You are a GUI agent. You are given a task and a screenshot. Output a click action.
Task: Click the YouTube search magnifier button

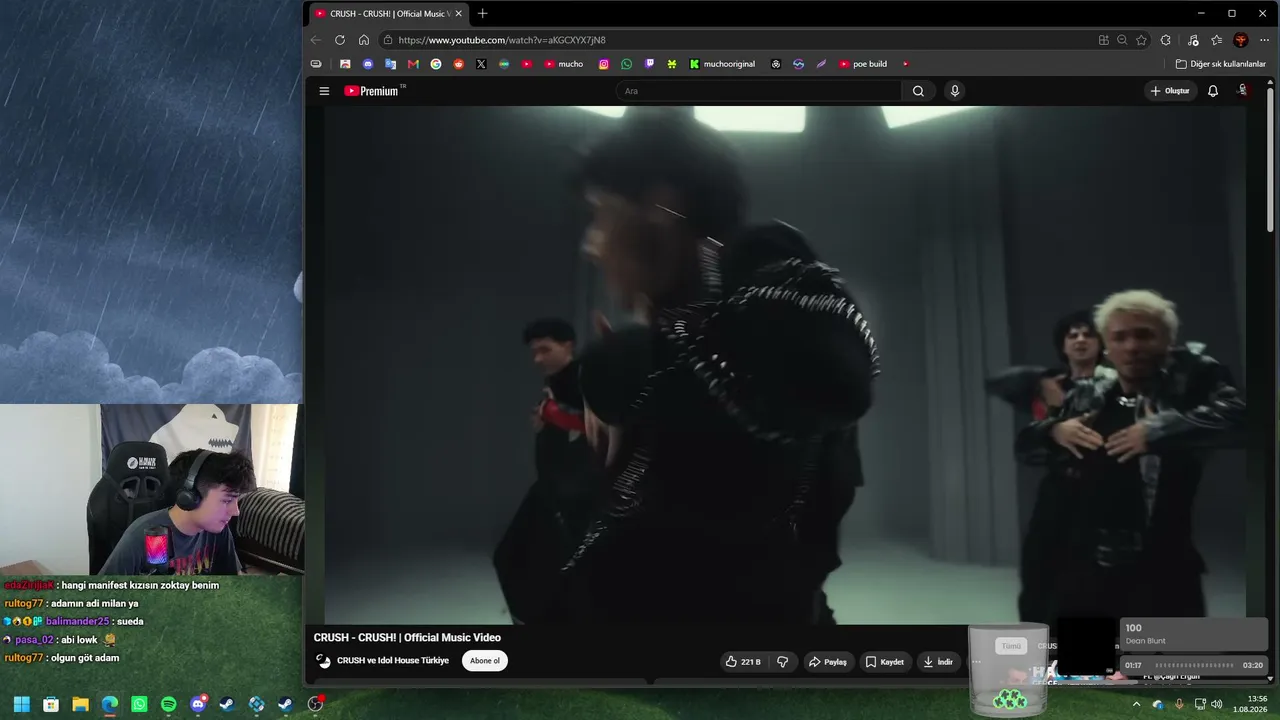pos(918,91)
